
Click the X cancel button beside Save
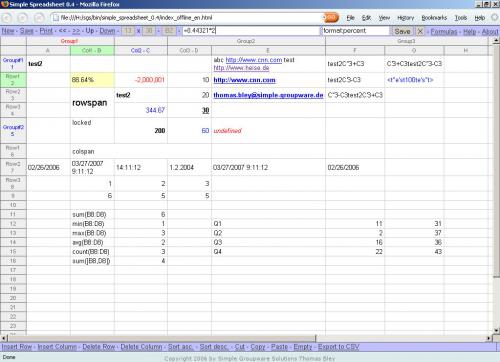(420, 31)
